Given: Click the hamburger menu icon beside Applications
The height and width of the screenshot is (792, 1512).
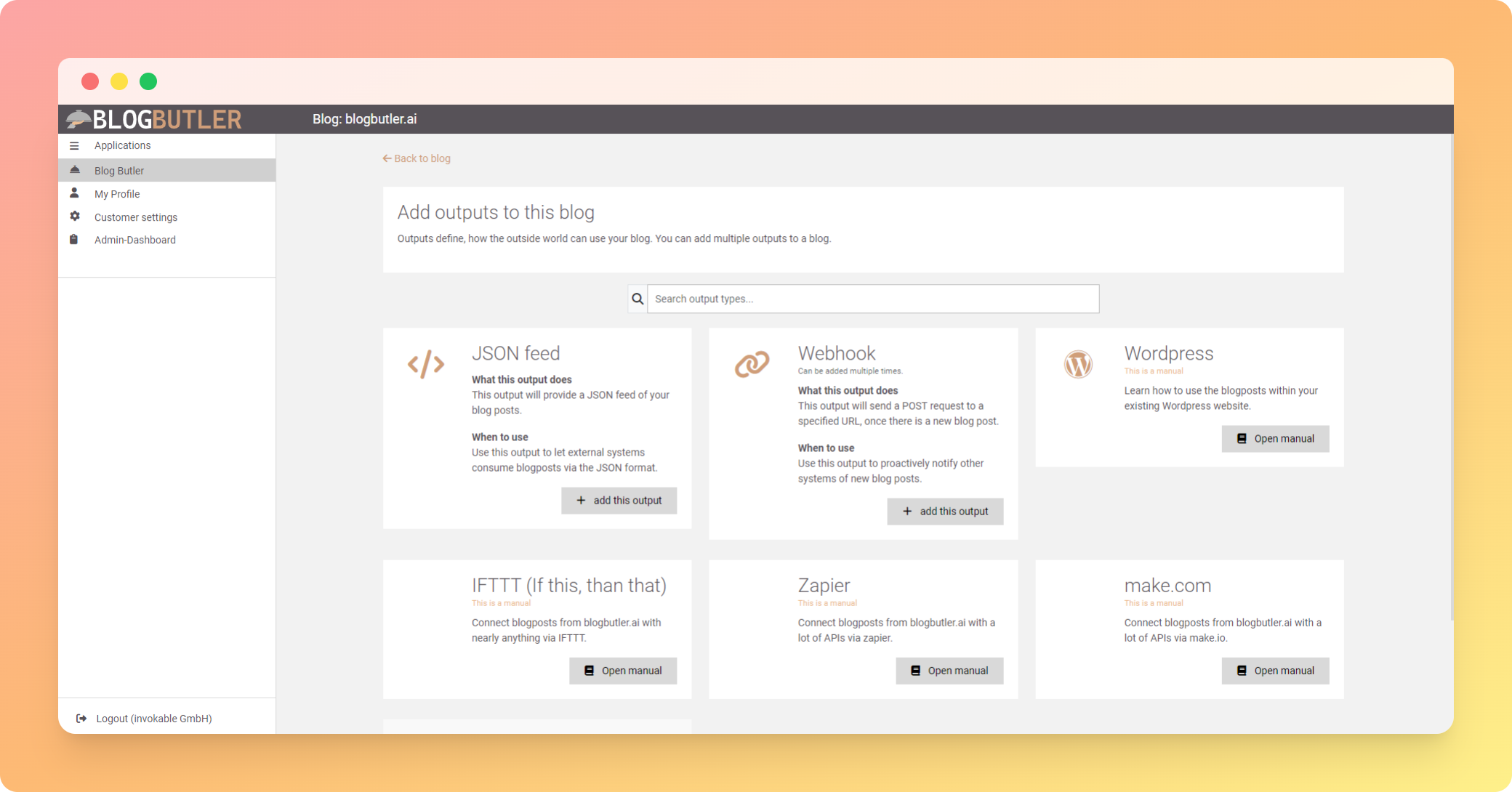Looking at the screenshot, I should (x=74, y=146).
